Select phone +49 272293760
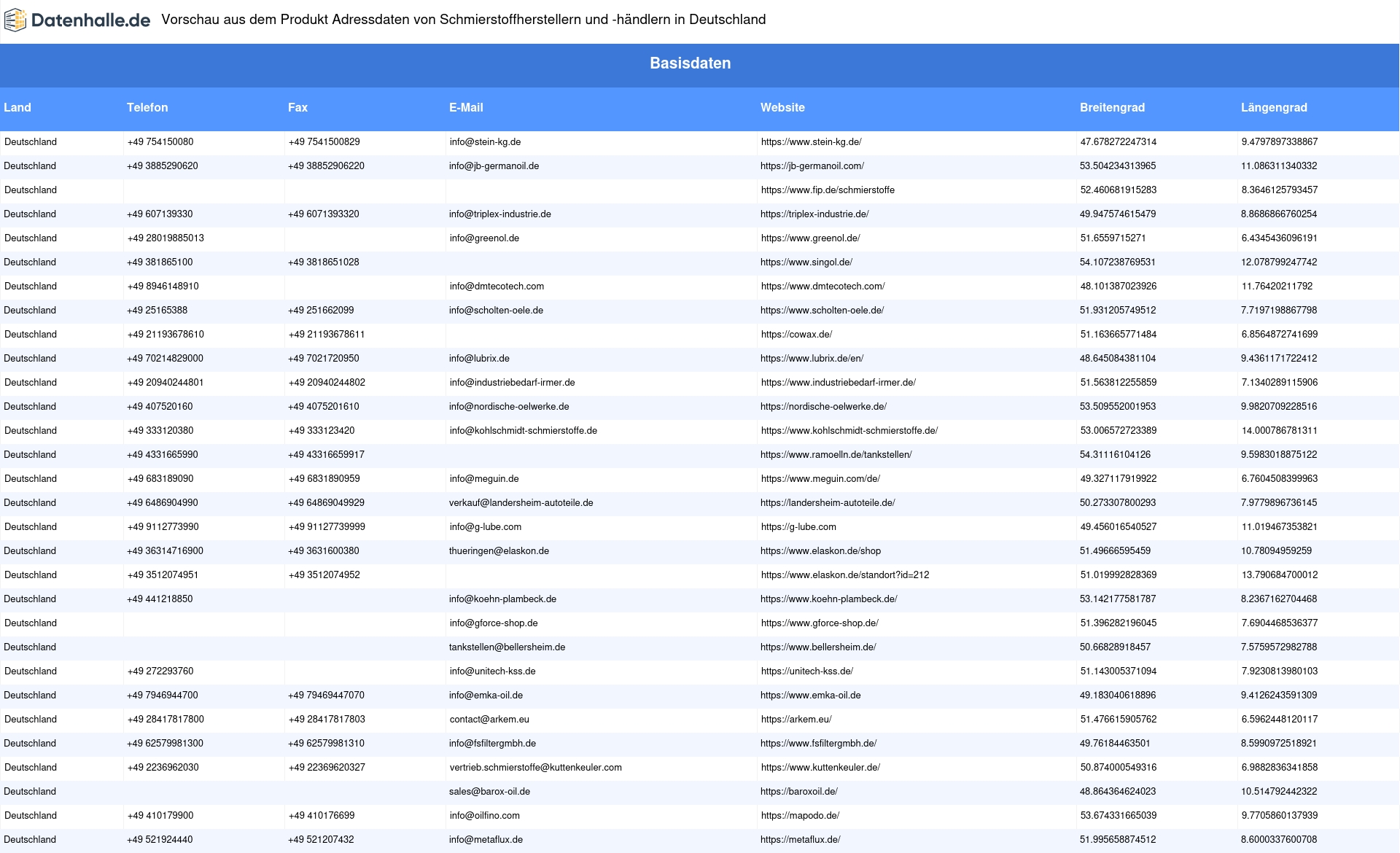This screenshot has height=853, width=1400. [x=160, y=671]
